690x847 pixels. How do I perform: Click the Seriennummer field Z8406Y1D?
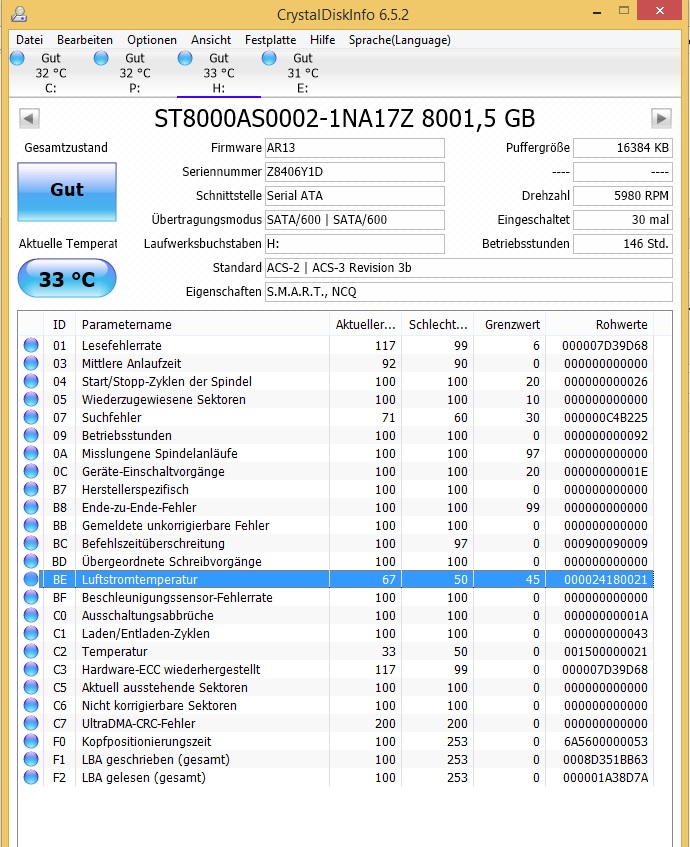[x=354, y=172]
